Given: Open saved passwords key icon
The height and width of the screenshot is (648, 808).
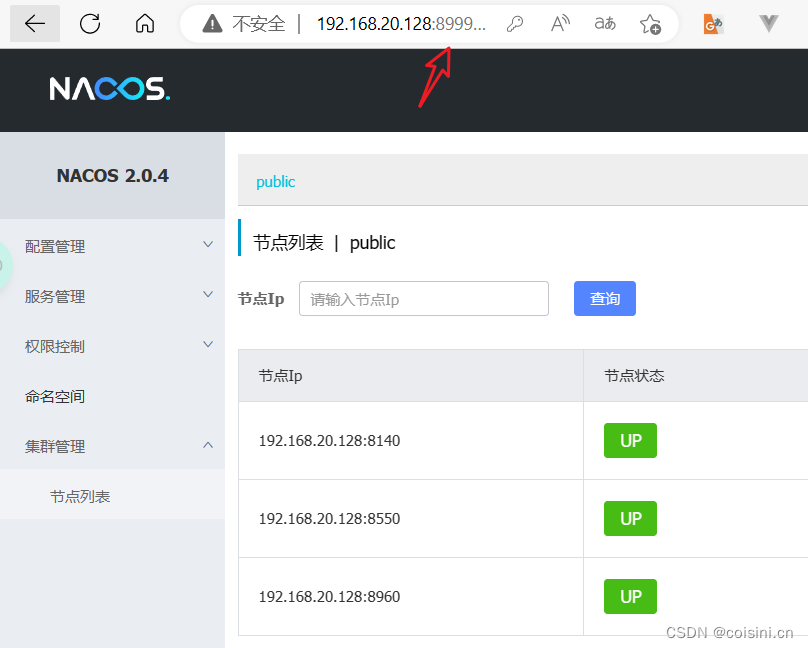Looking at the screenshot, I should click(x=515, y=24).
